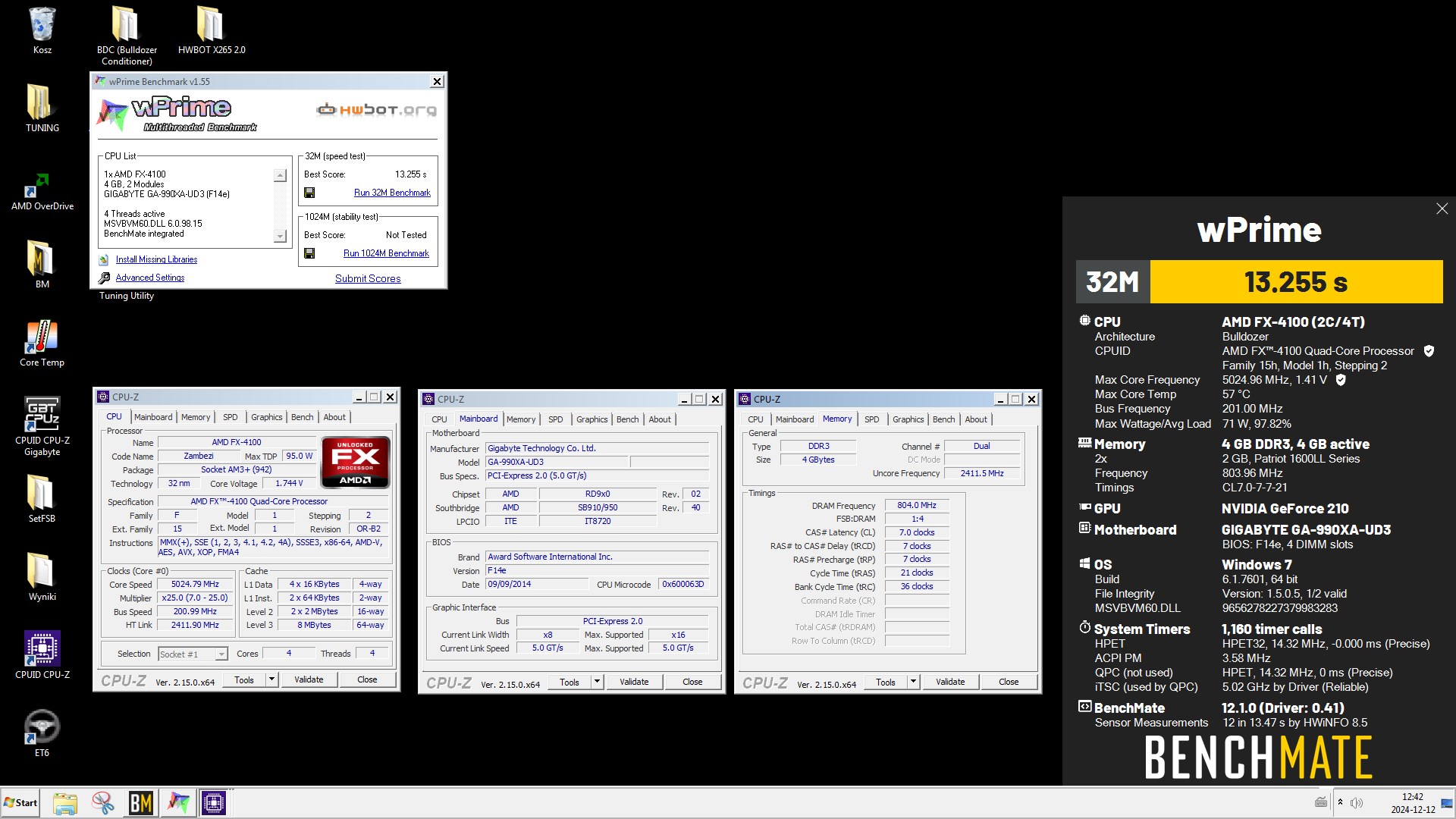
Task: Click the DRAM Frequency value 804.0 MHz
Action: tap(916, 505)
